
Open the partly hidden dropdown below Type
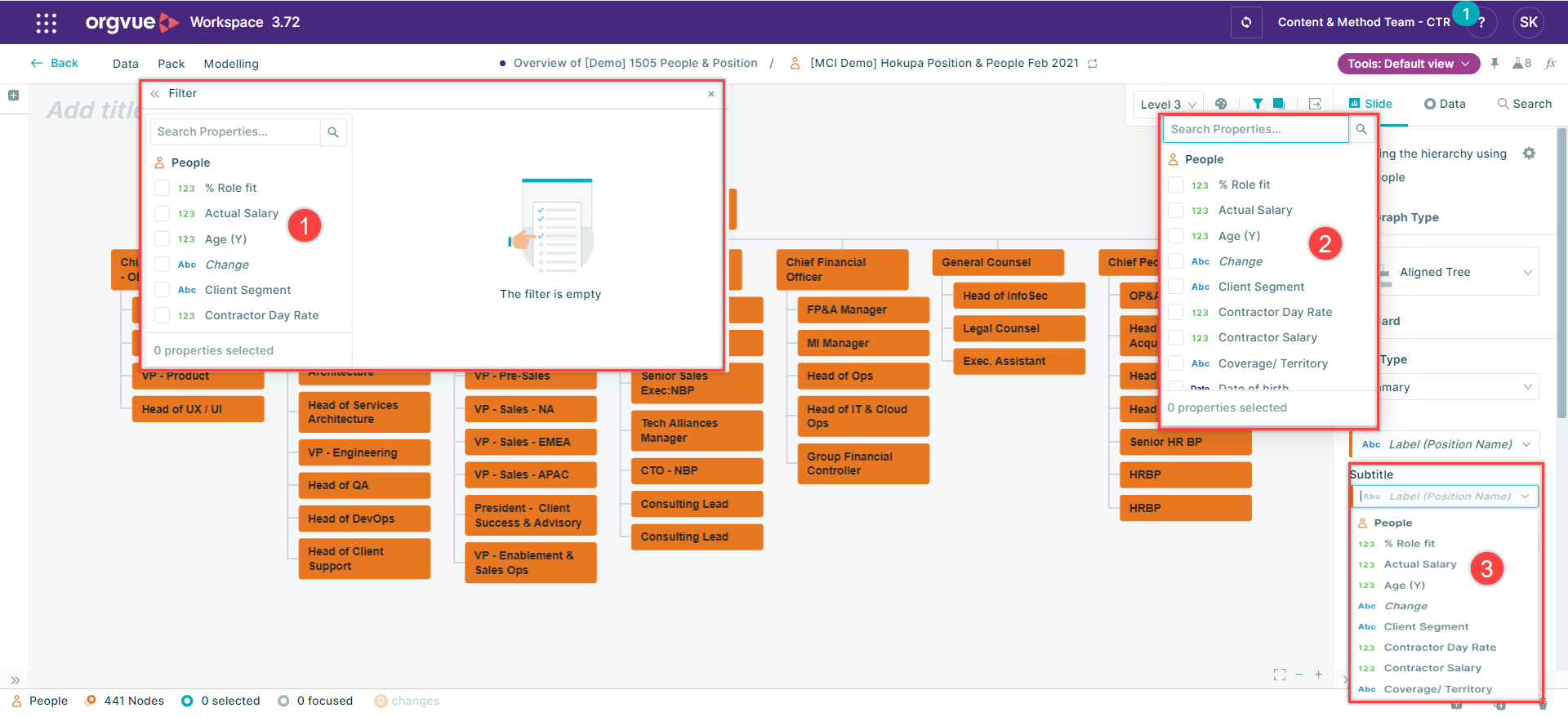pyautogui.click(x=1458, y=387)
